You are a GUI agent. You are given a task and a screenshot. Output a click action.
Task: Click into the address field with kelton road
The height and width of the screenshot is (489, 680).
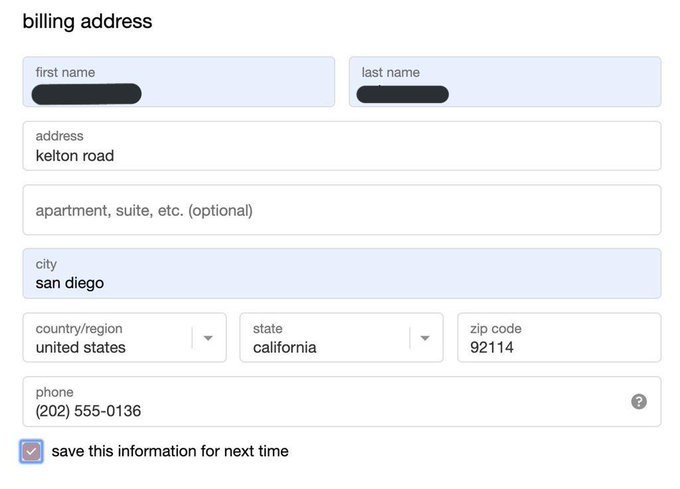pyautogui.click(x=342, y=146)
